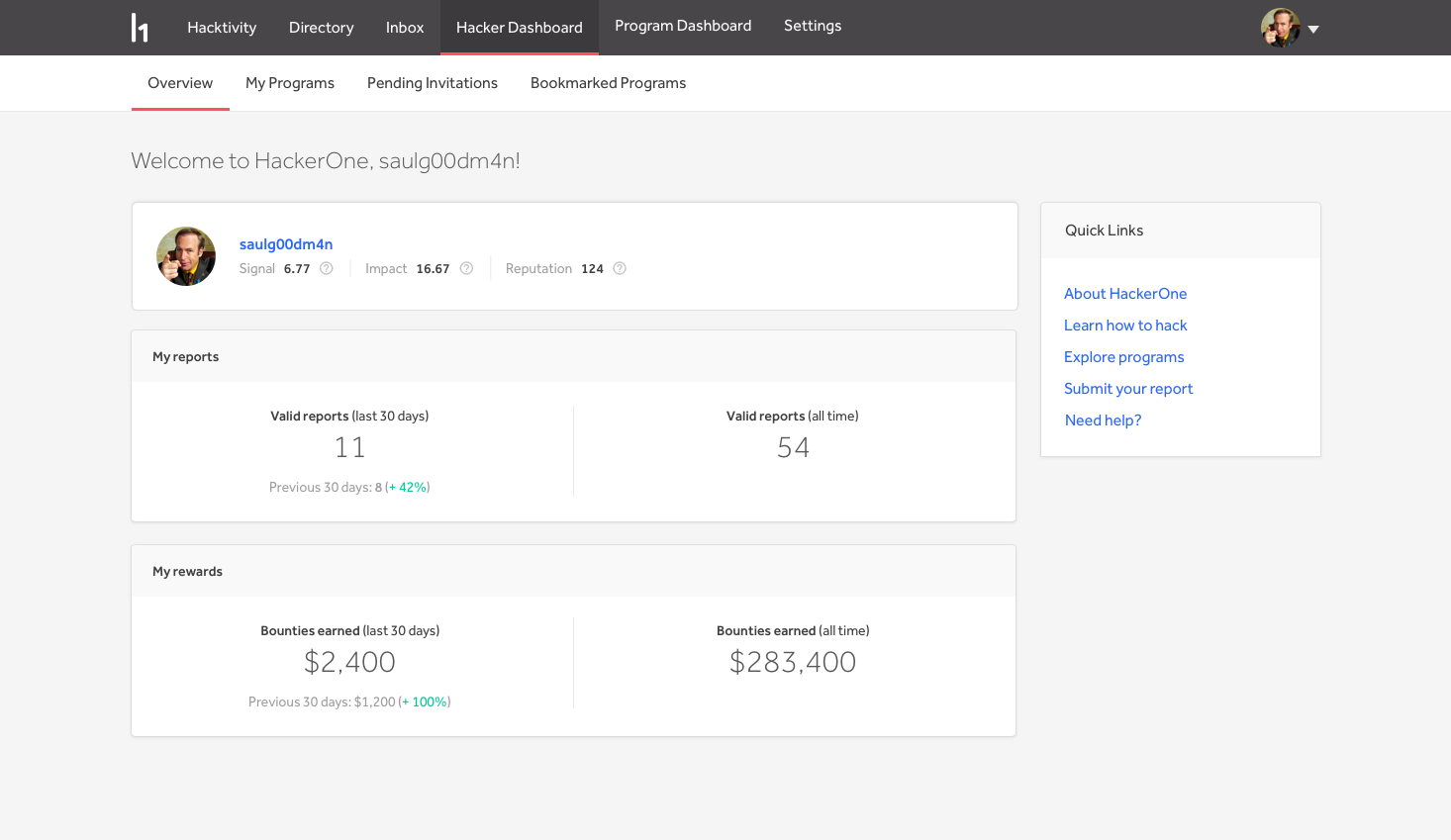Click the Learn how to hack link

(1125, 326)
